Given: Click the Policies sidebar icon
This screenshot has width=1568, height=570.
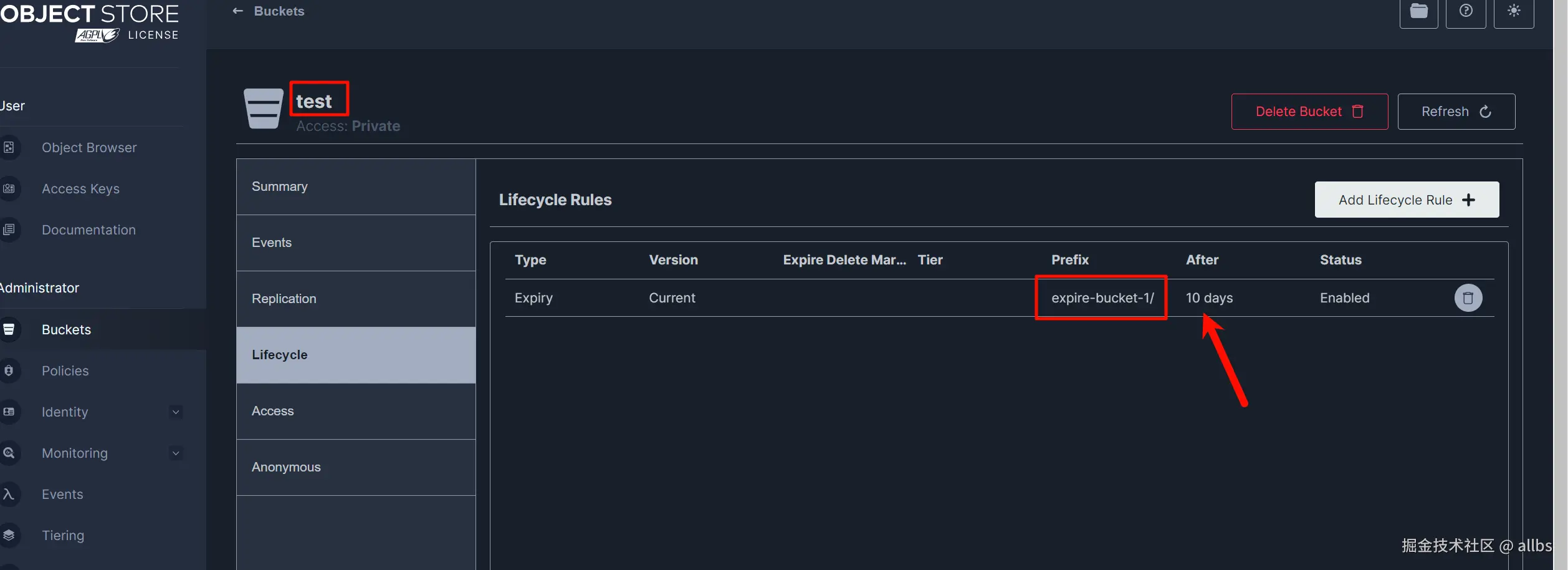Looking at the screenshot, I should click(x=9, y=371).
